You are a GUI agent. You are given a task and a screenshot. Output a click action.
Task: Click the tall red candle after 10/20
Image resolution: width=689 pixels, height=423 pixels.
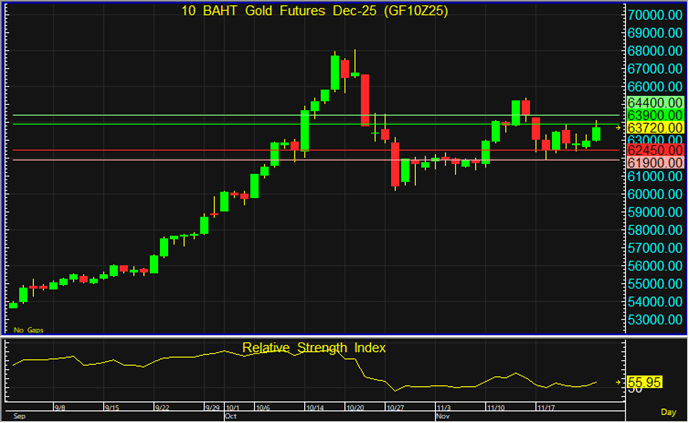pyautogui.click(x=365, y=99)
